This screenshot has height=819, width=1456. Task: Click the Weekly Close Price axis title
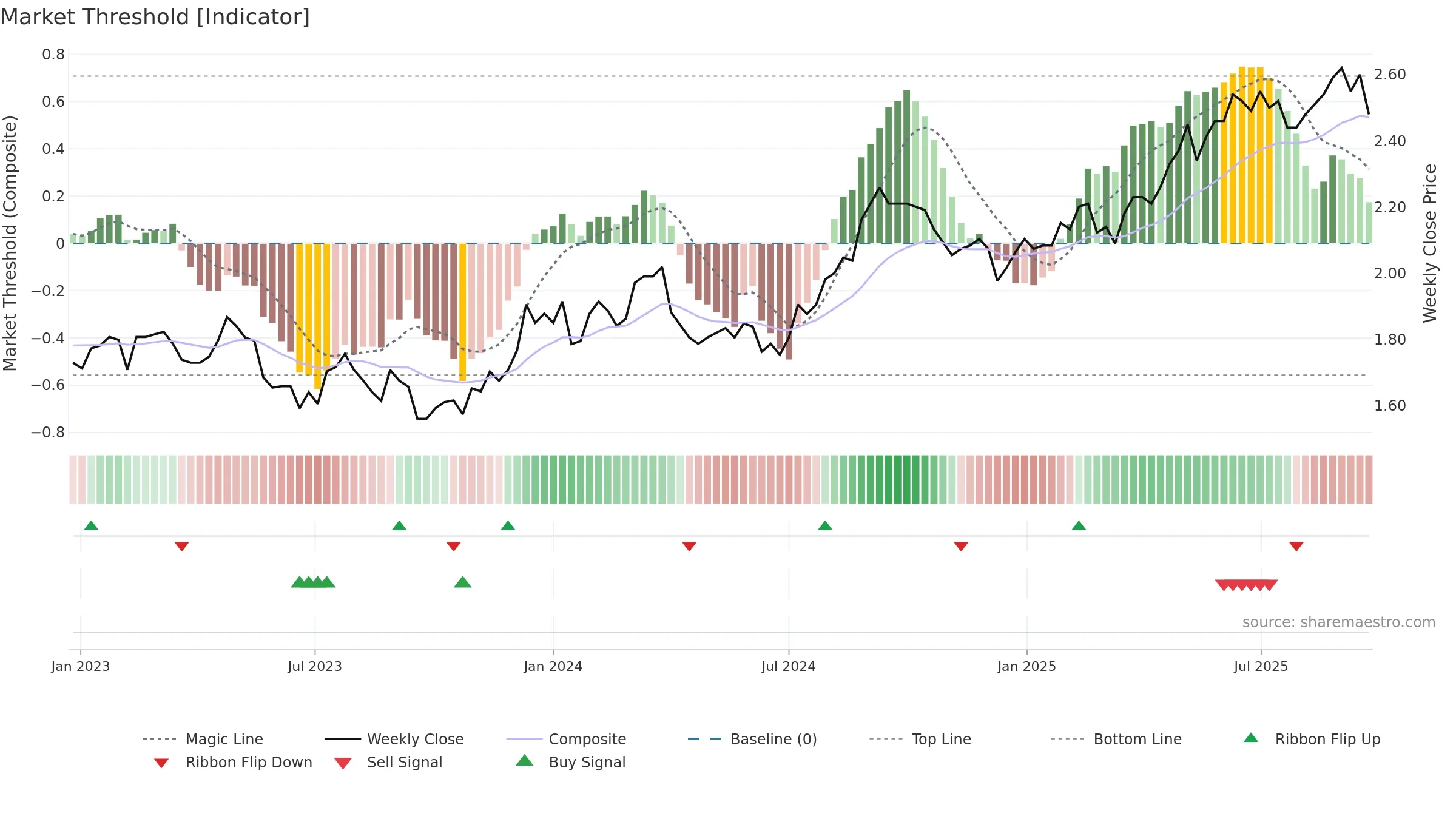[1430, 243]
